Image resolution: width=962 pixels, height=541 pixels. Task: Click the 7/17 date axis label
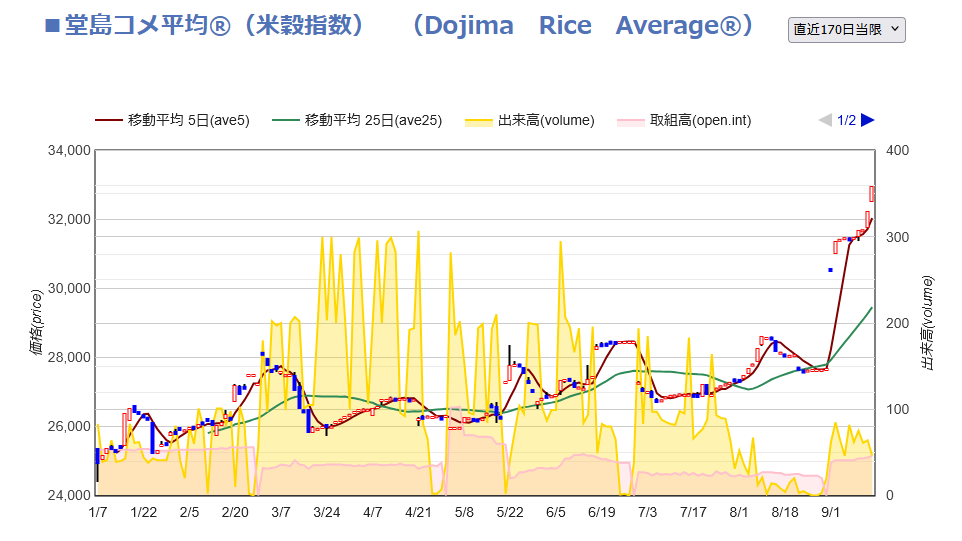pyautogui.click(x=693, y=512)
